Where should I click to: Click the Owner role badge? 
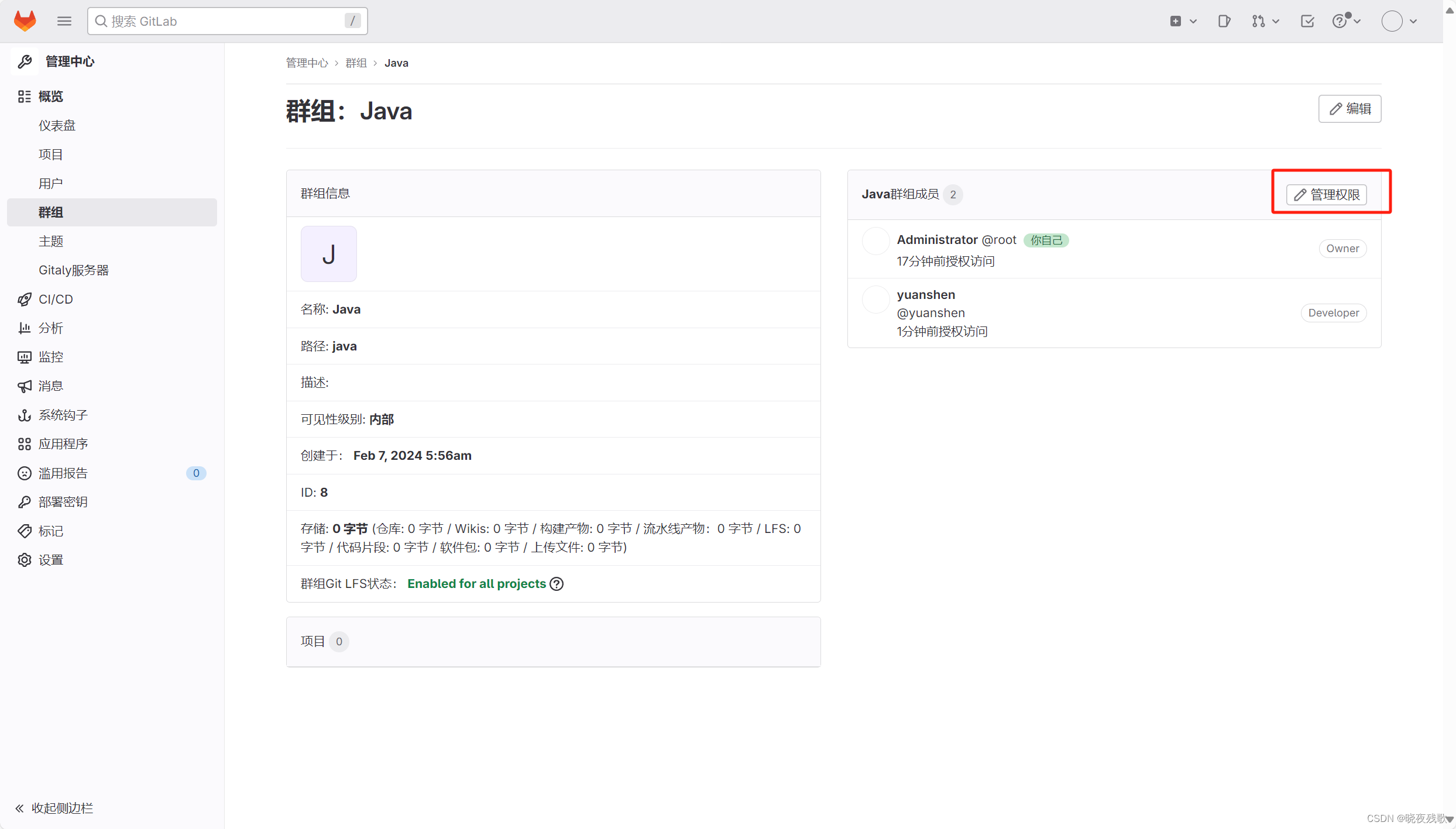(1342, 249)
